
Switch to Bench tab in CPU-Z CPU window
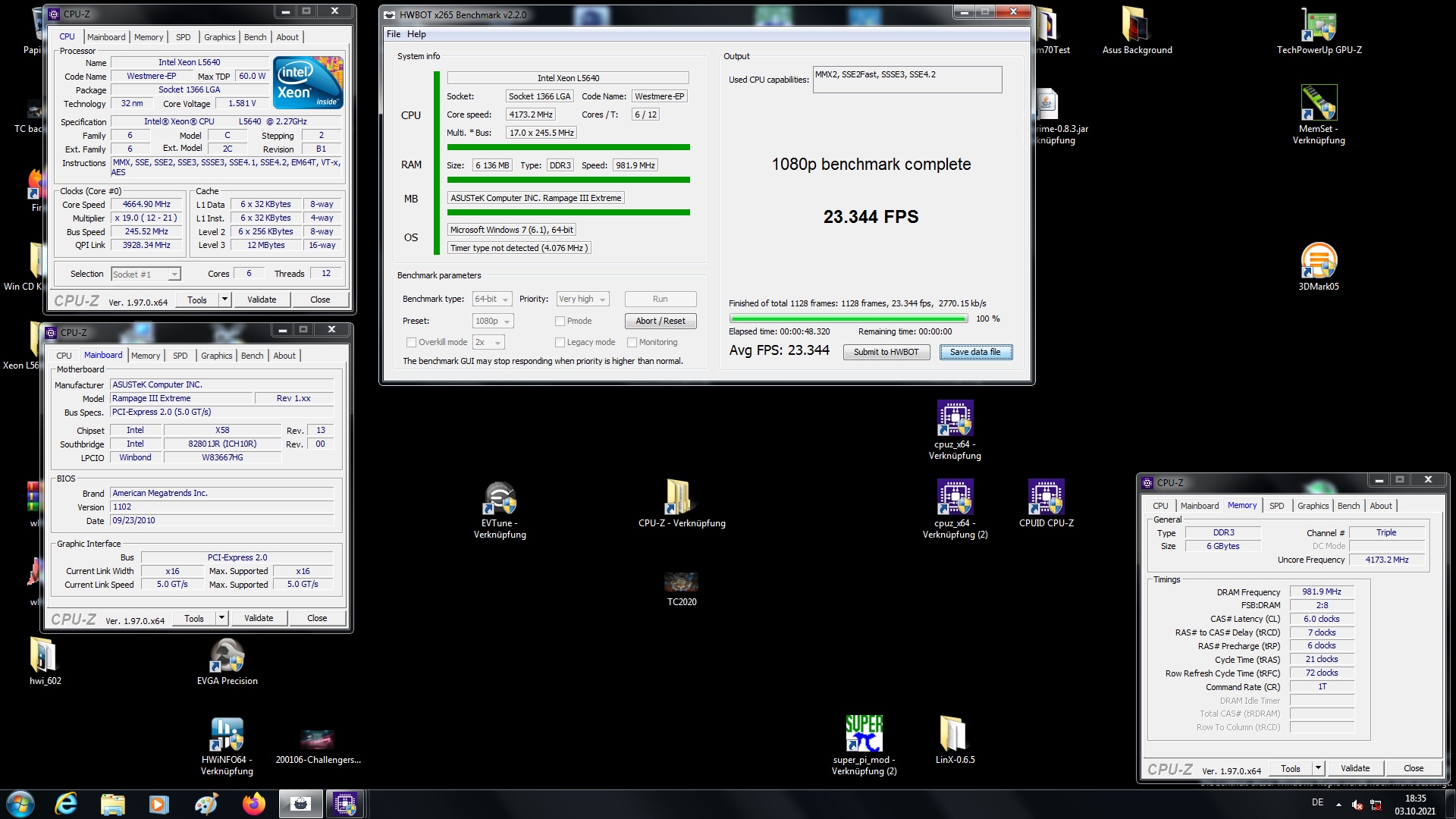coord(255,37)
